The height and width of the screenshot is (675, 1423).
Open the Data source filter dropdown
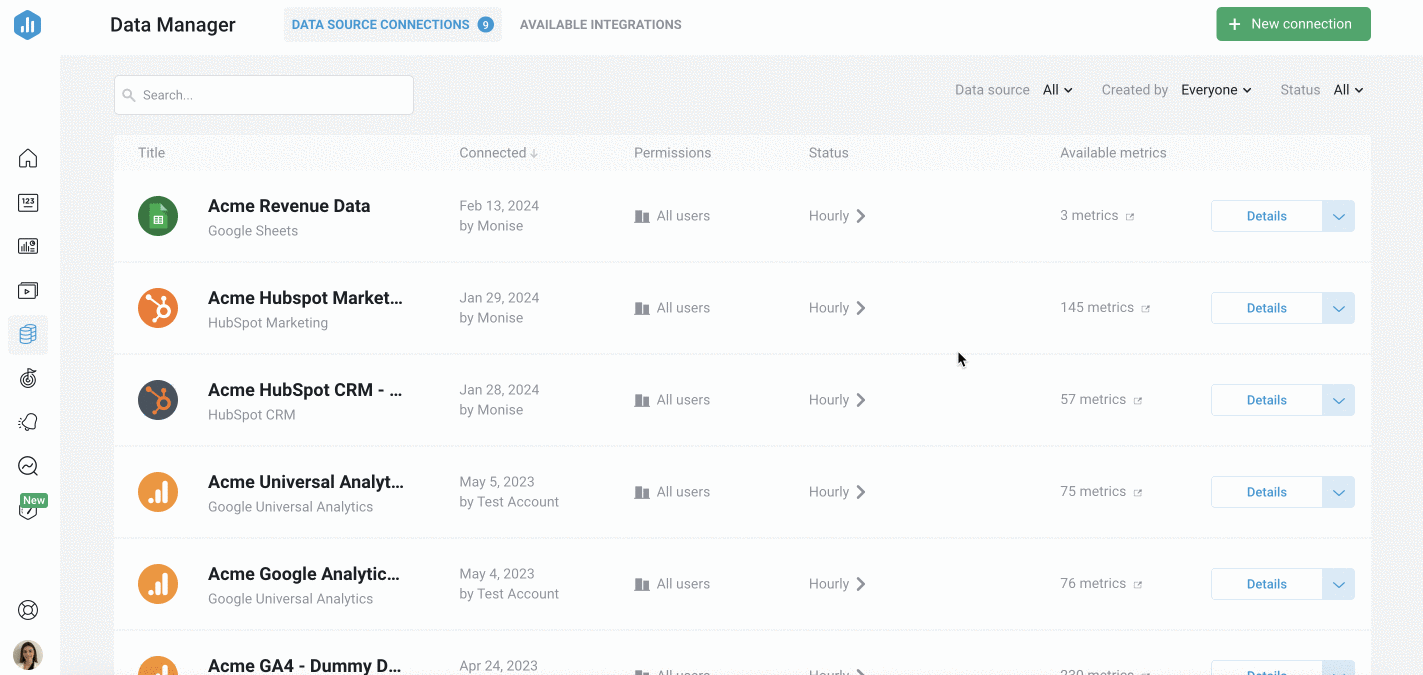tap(1057, 90)
